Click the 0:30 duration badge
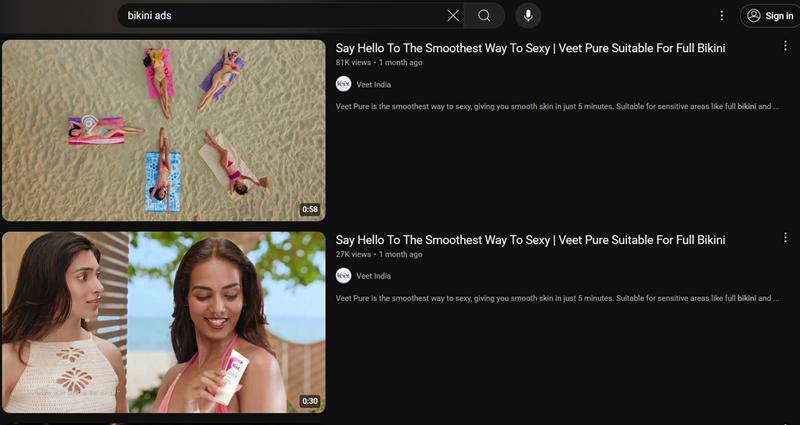 (310, 401)
